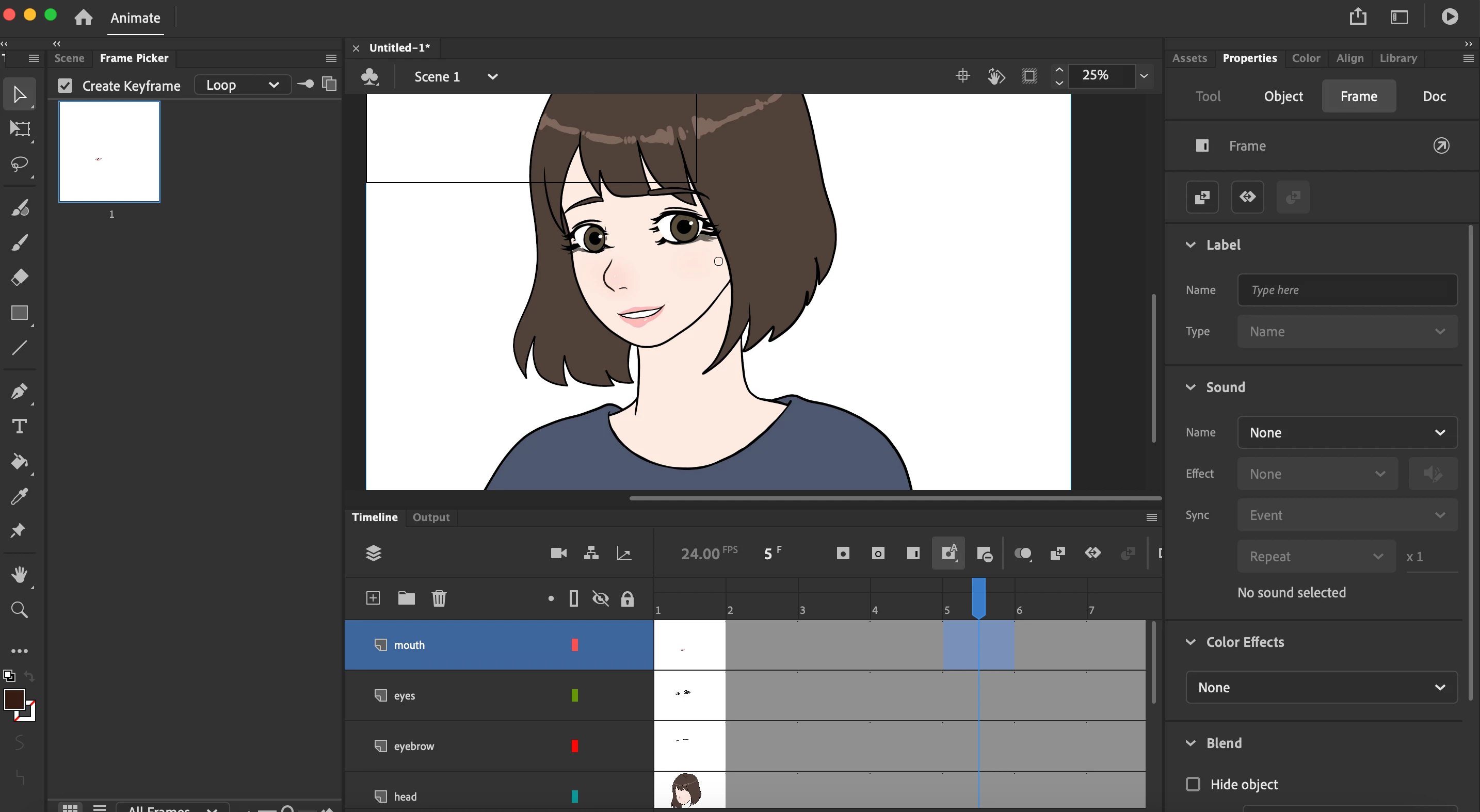1480x812 pixels.
Task: Delete layer with the trash icon
Action: (x=439, y=598)
